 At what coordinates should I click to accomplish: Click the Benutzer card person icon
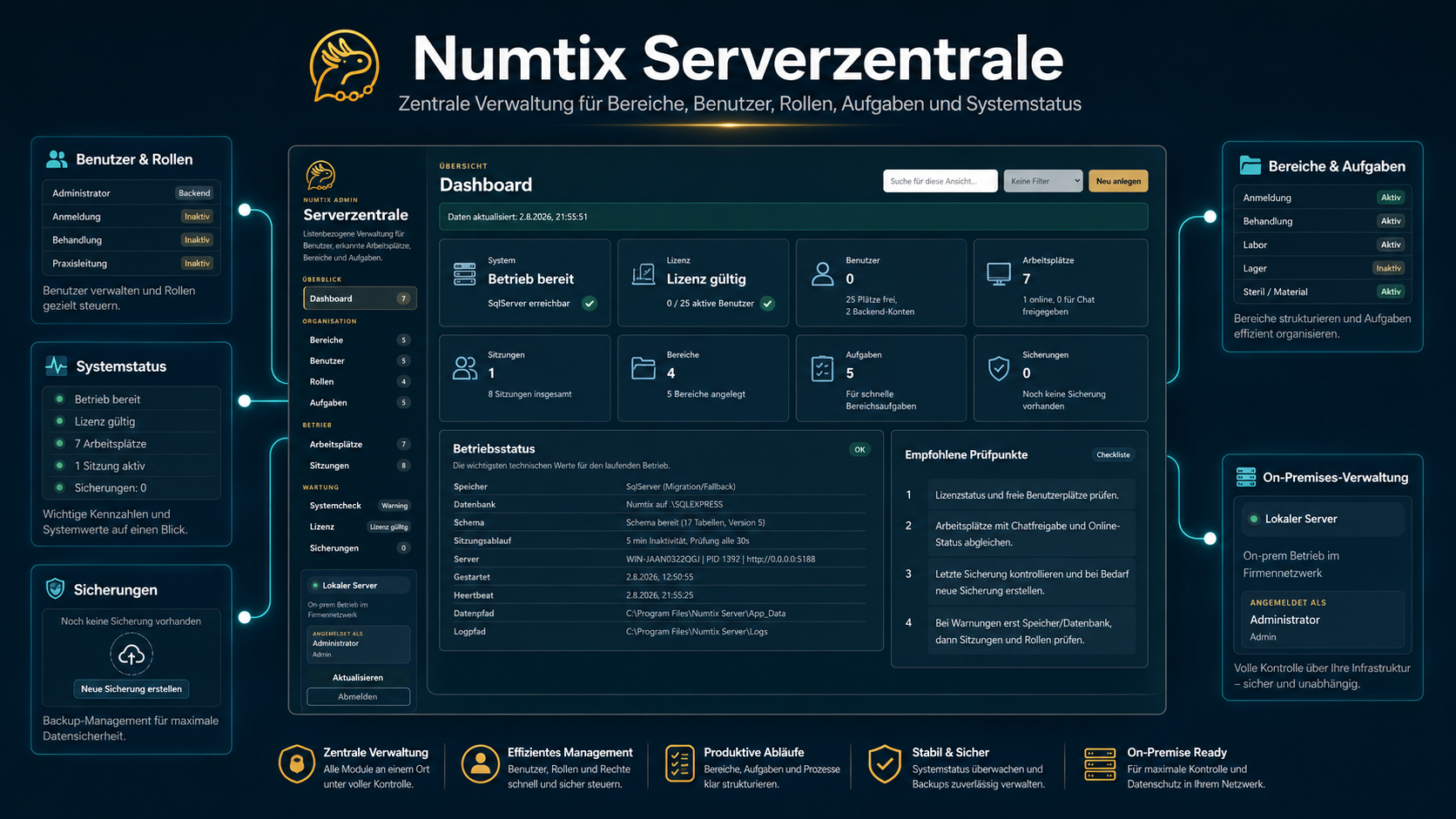pyautogui.click(x=822, y=274)
